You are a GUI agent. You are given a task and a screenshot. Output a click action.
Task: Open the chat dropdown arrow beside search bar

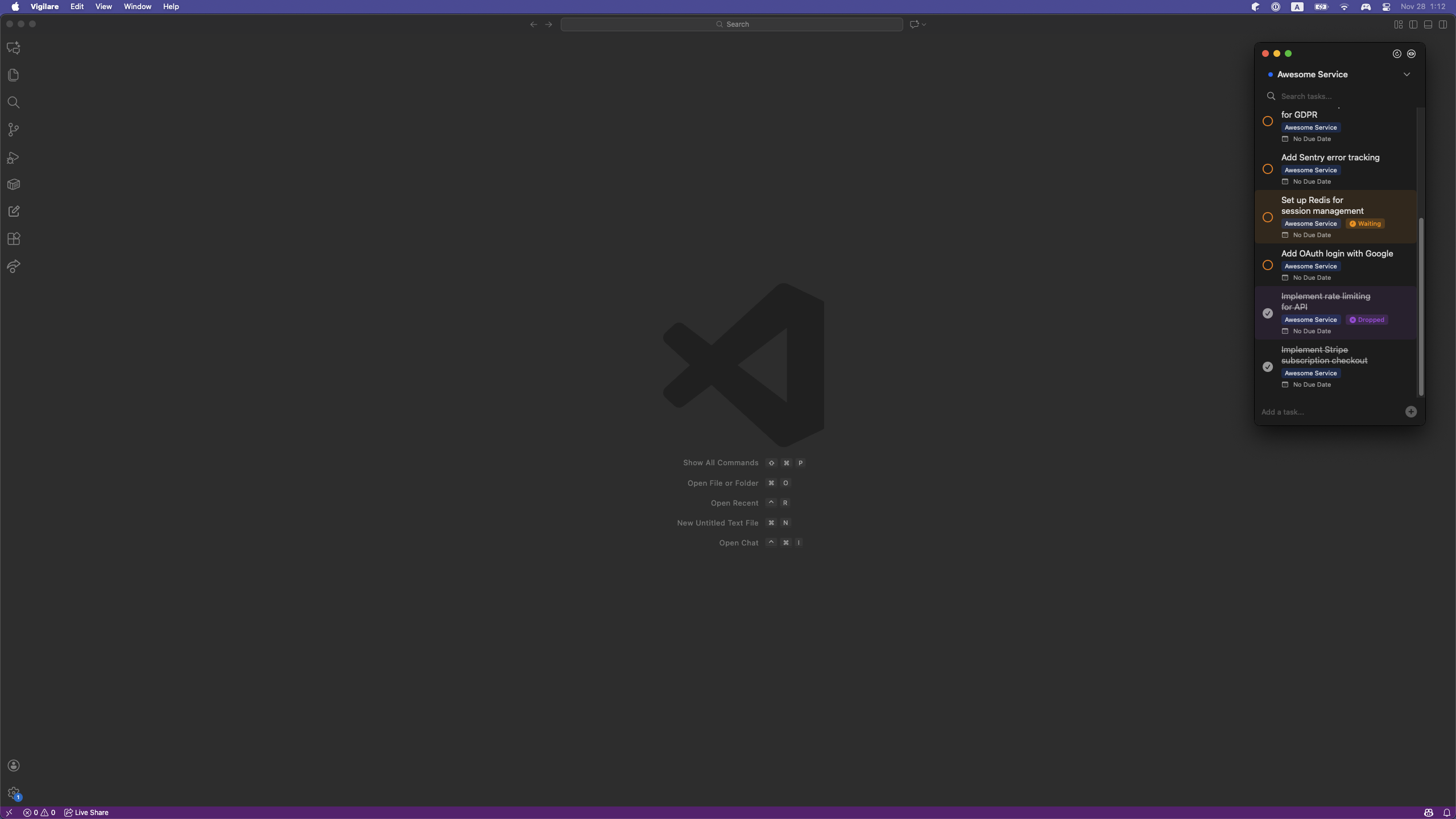pyautogui.click(x=924, y=24)
